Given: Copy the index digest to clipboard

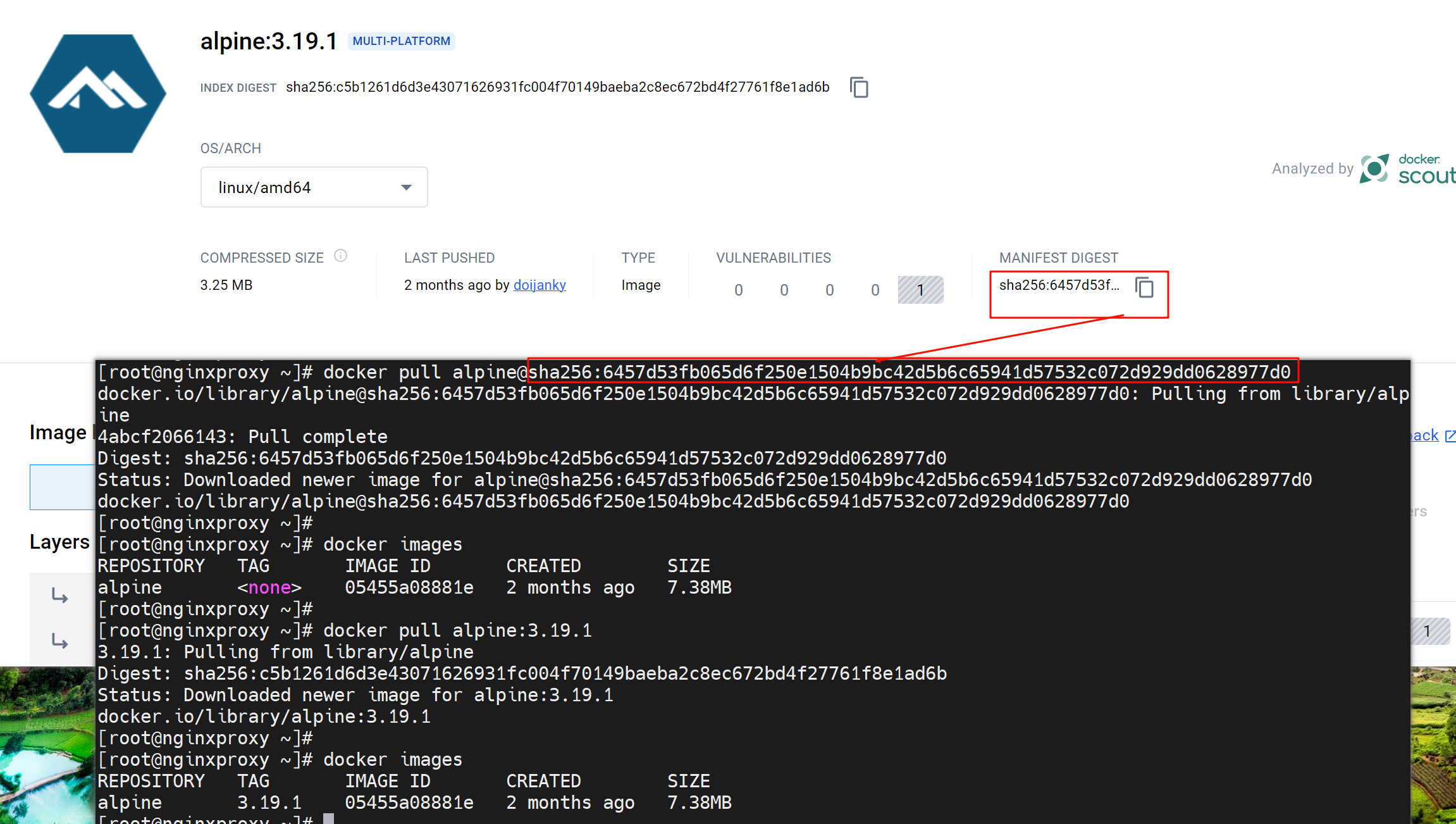Looking at the screenshot, I should tap(859, 87).
